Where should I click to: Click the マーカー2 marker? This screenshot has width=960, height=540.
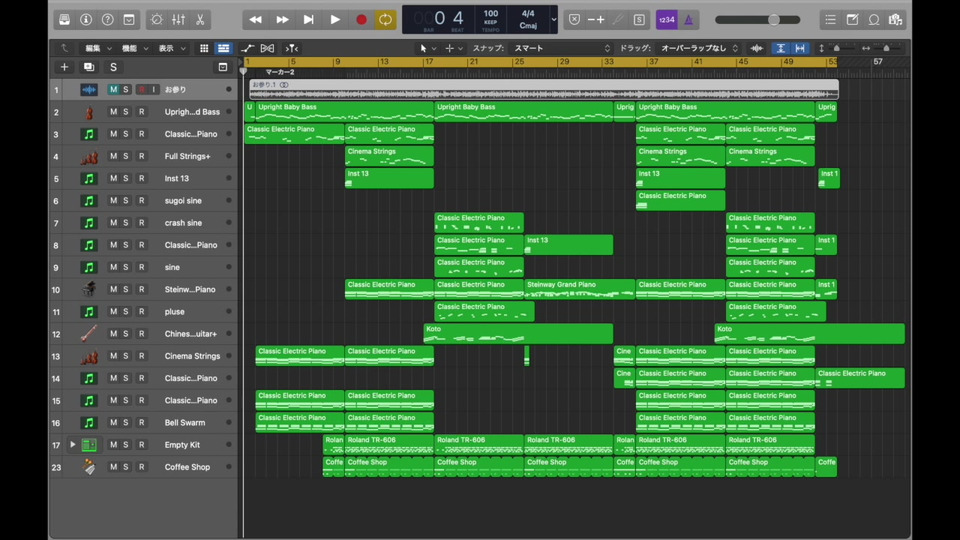tap(280, 72)
